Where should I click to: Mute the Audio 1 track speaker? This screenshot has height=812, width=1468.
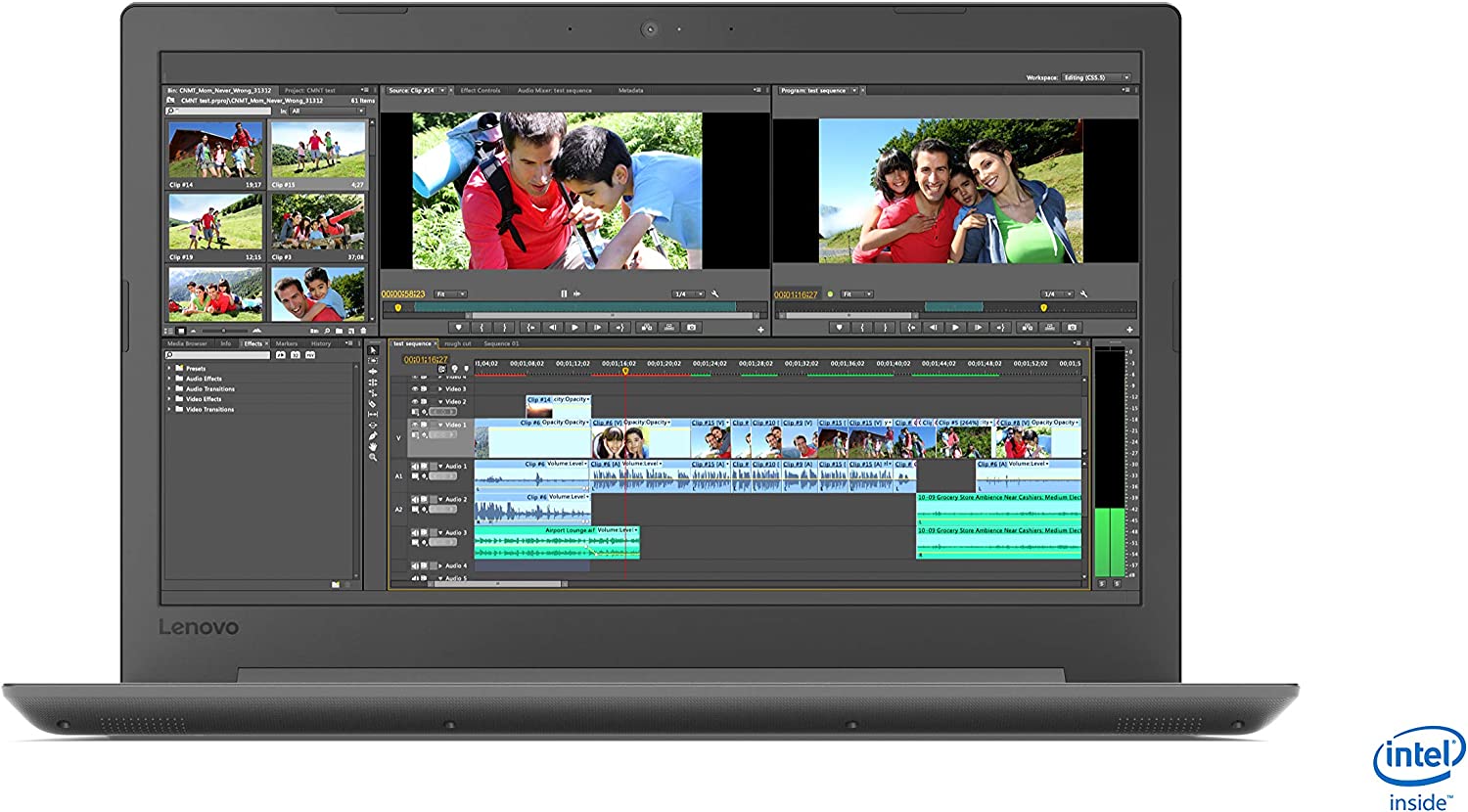click(415, 467)
